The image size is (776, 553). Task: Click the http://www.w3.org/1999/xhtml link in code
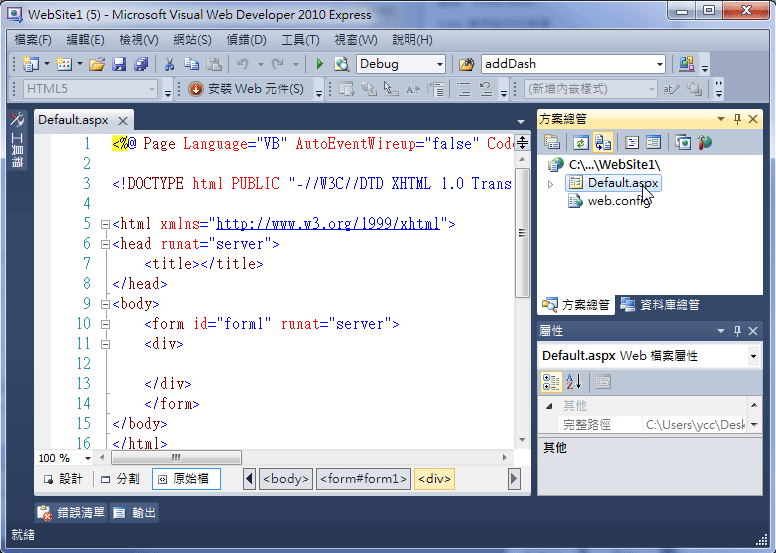tap(328, 224)
